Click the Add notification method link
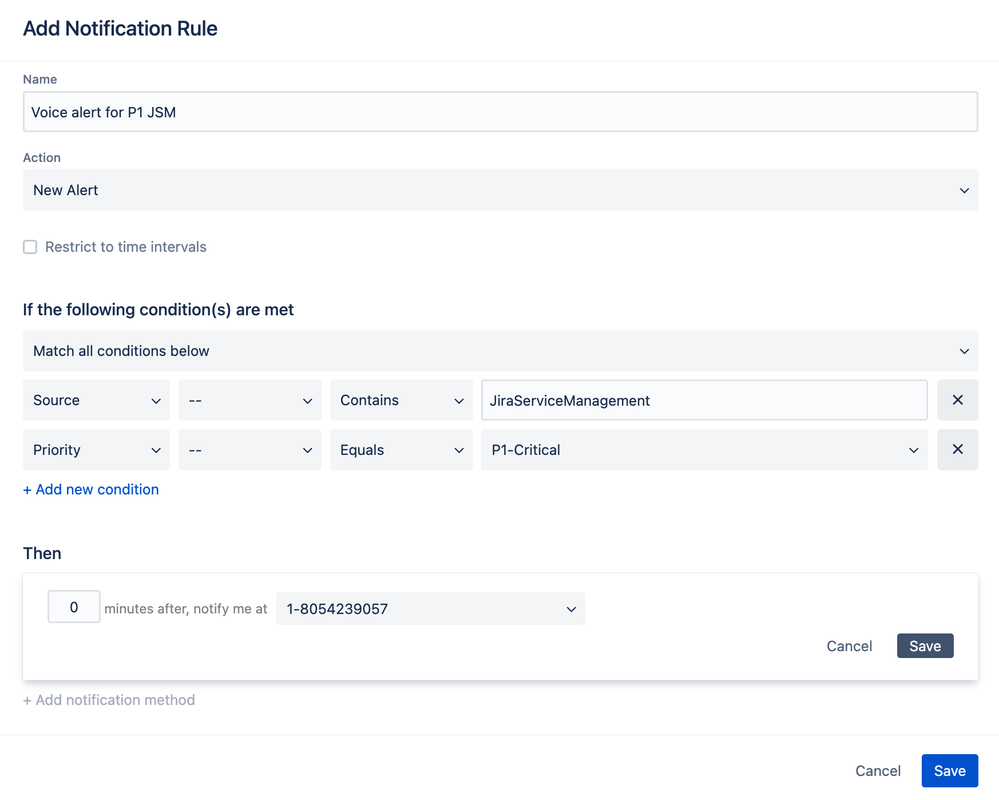The image size is (999, 800). pyautogui.click(x=109, y=700)
